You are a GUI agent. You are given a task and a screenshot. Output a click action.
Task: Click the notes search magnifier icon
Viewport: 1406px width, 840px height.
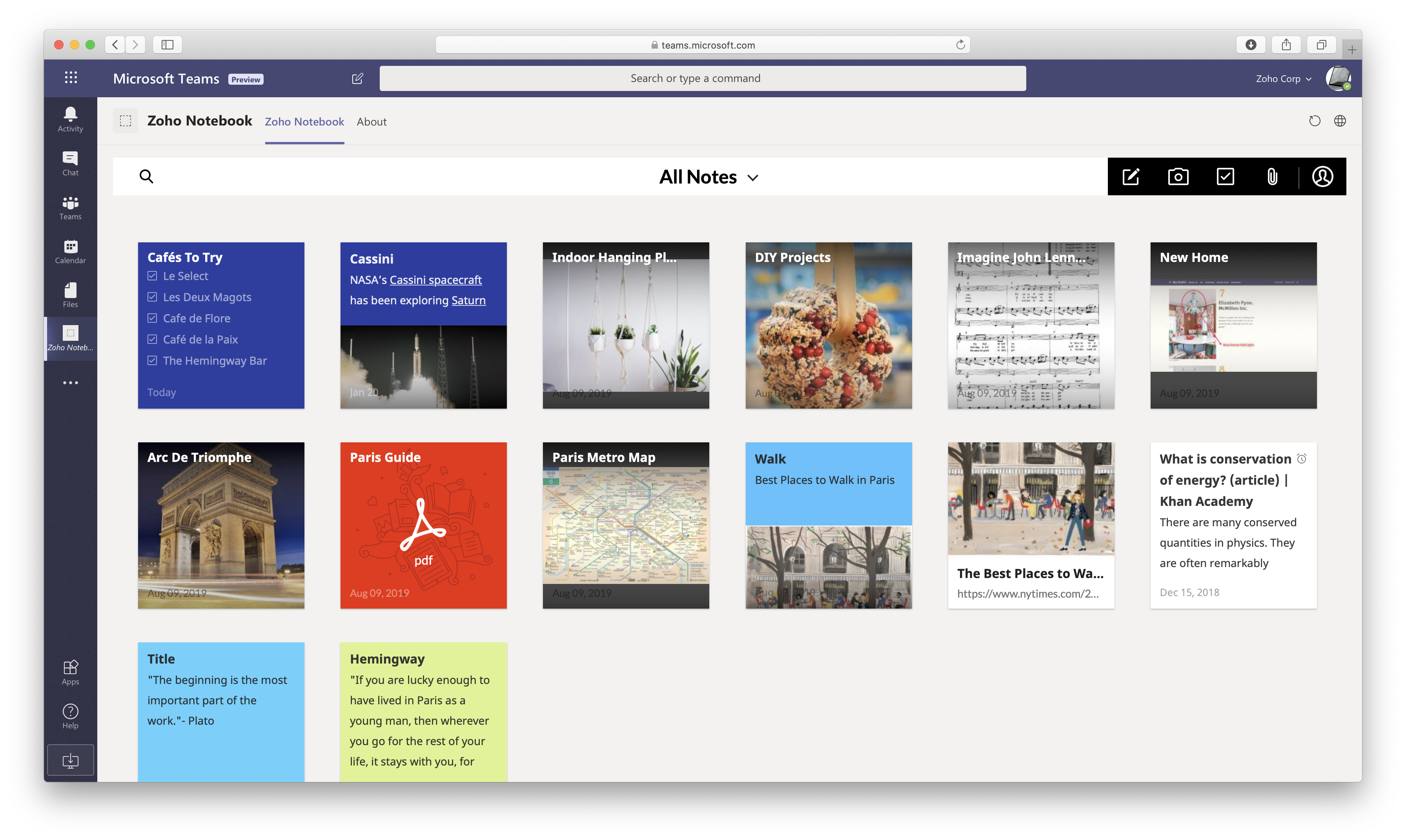146,176
